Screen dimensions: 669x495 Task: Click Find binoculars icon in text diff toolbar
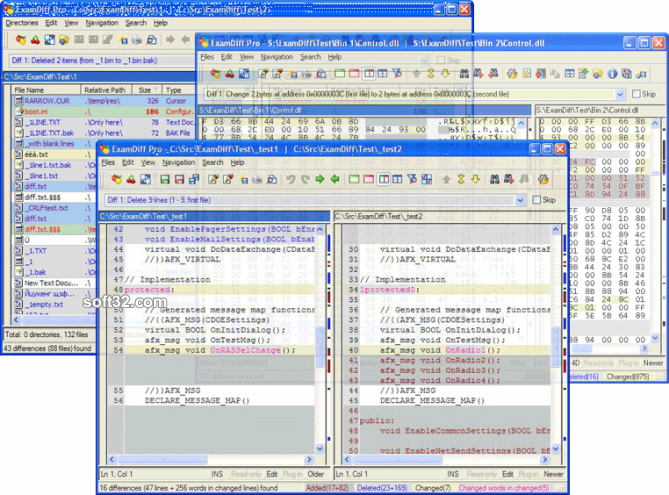click(x=494, y=179)
